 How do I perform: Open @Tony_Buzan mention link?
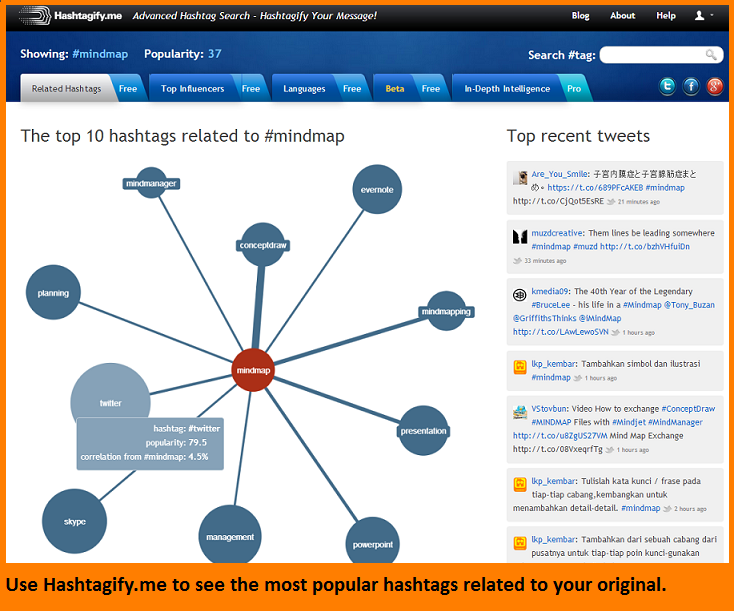[690, 305]
